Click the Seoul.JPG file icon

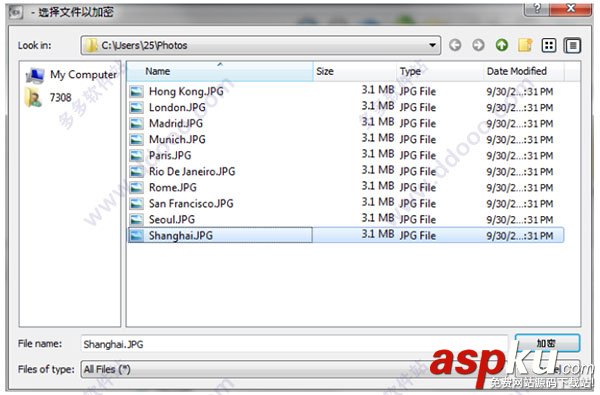[137, 220]
